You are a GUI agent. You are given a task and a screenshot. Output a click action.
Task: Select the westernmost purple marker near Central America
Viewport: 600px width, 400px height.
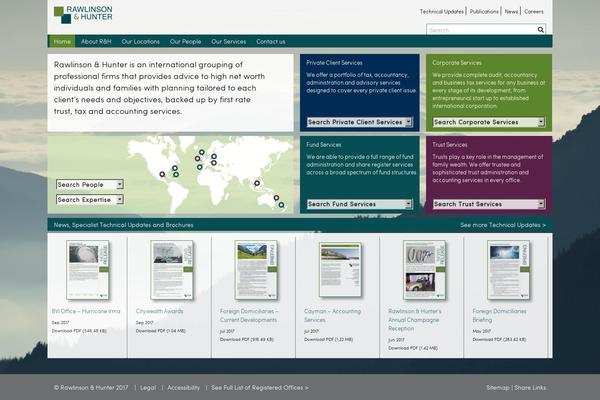click(162, 174)
